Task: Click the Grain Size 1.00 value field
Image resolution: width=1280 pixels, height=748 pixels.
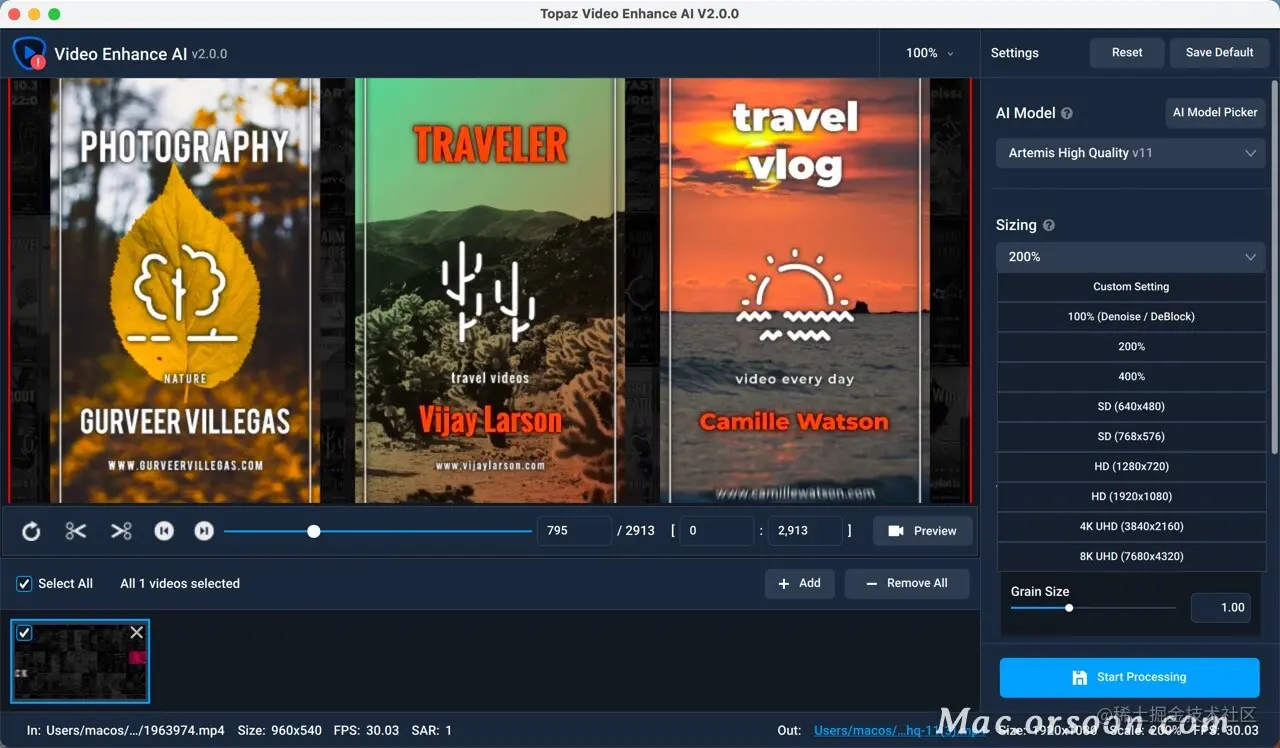Action: coord(1221,607)
